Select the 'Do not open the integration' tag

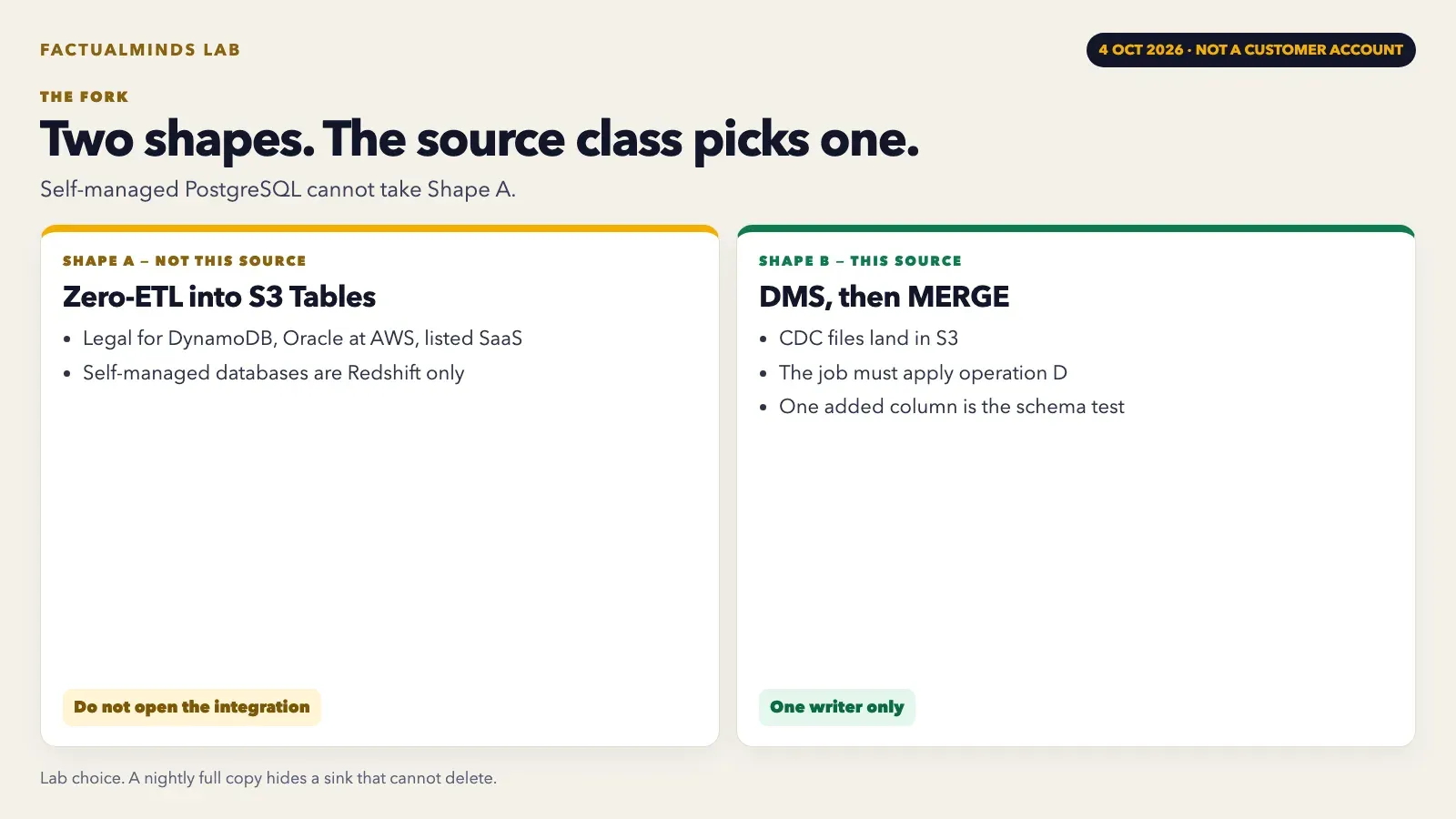pos(192,707)
